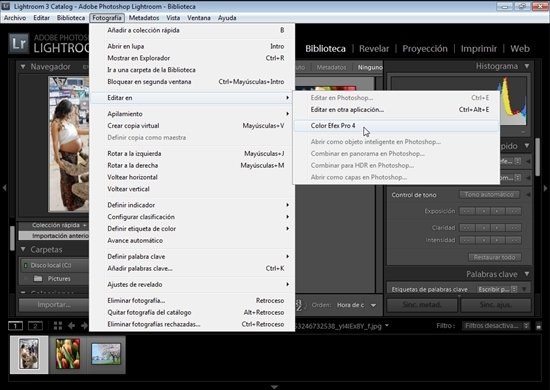Viewport: 550px width, 390px height.
Task: Switch to Proyección module
Action: (x=425, y=48)
